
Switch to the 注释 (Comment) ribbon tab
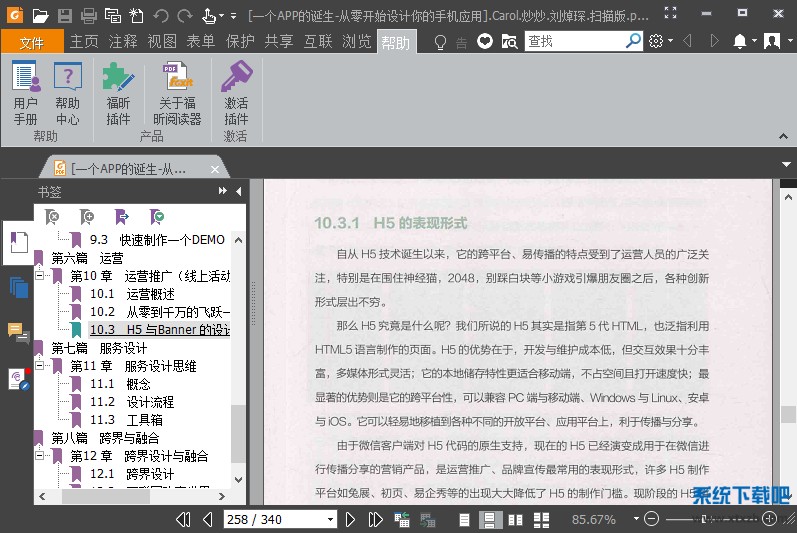[x=123, y=42]
